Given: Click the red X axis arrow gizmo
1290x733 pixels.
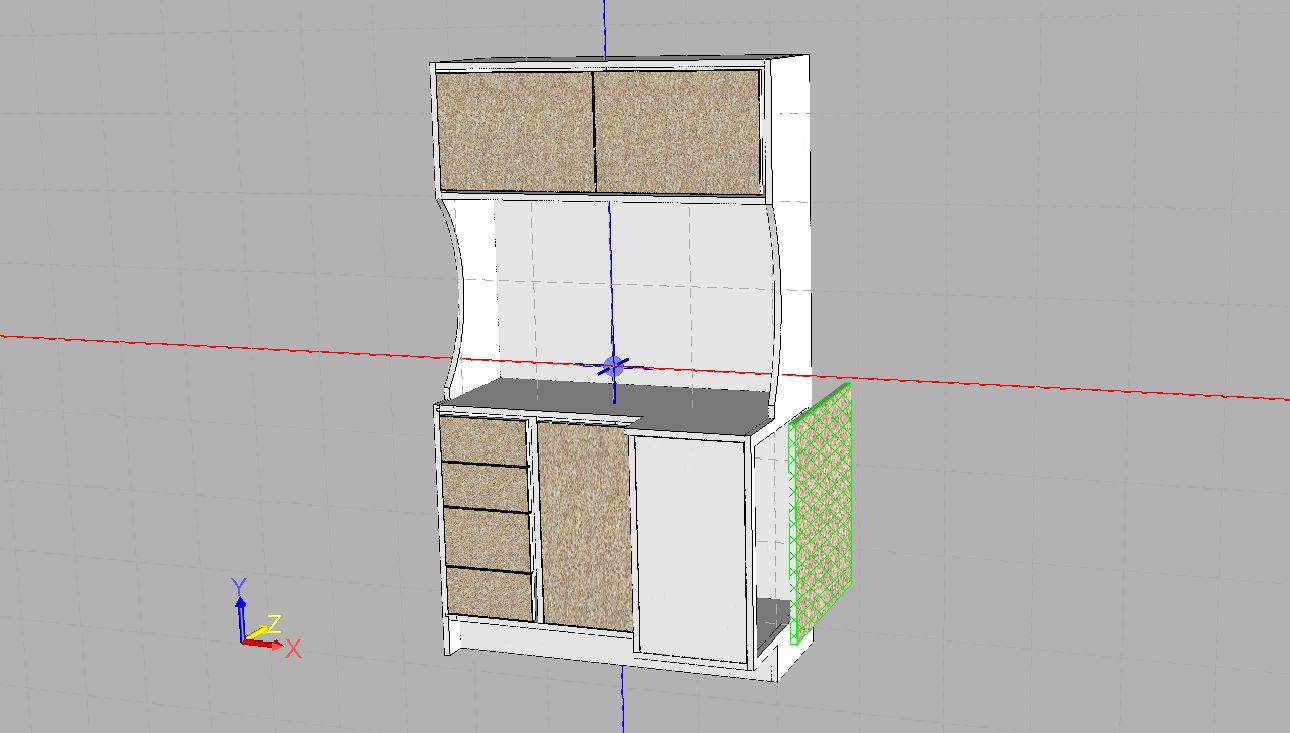Looking at the screenshot, I should [265, 644].
